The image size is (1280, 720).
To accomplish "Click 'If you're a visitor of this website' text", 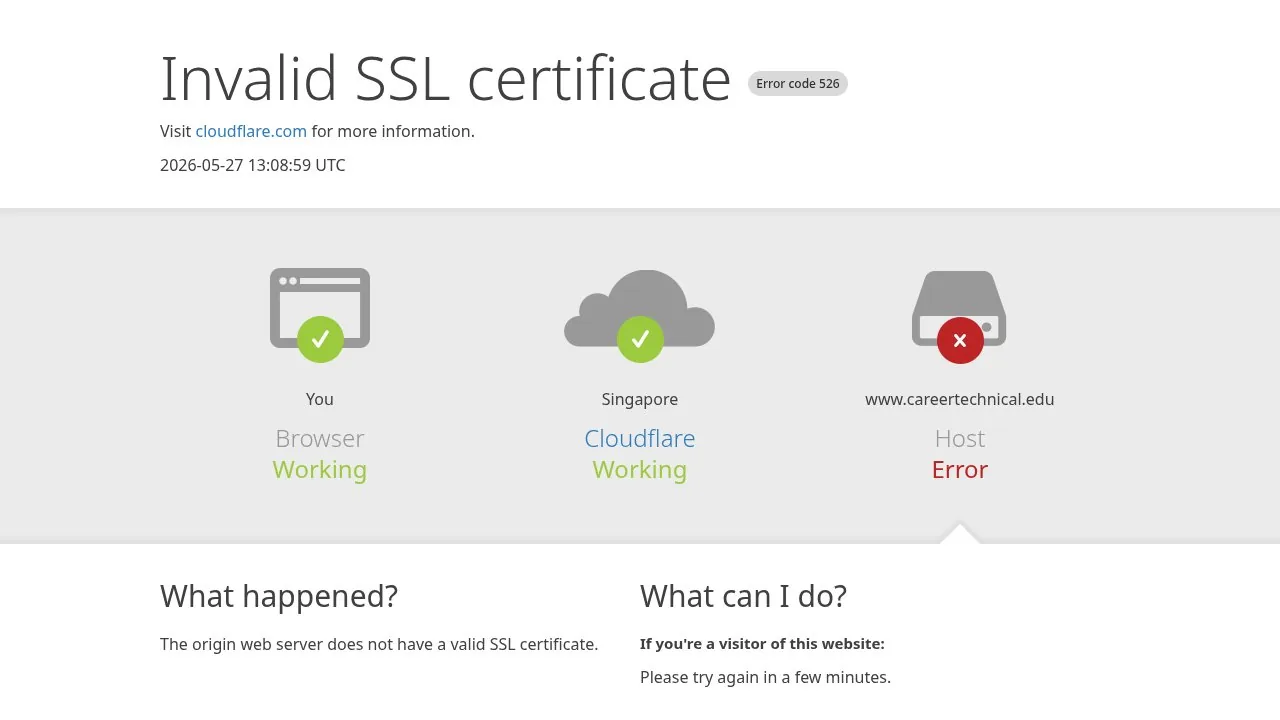I will pyautogui.click(x=762, y=644).
